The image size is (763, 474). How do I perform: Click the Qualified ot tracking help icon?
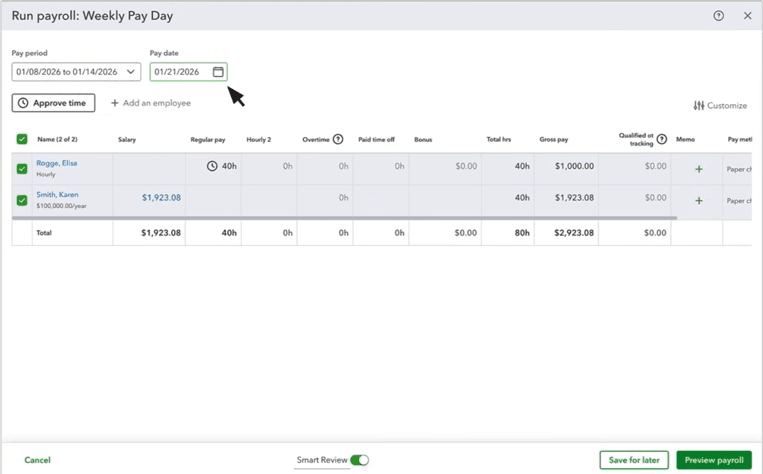tap(662, 140)
